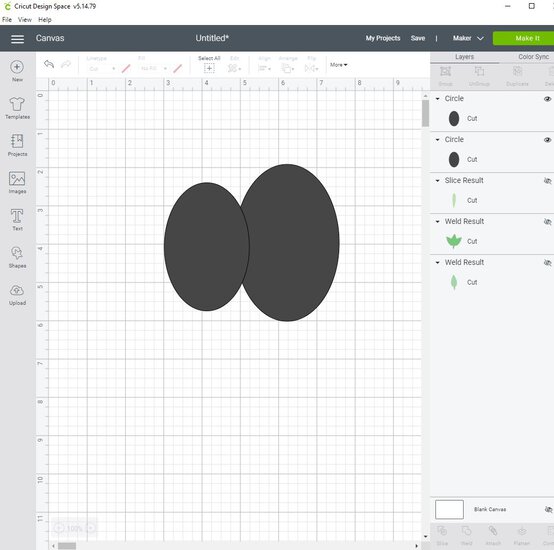The height and width of the screenshot is (550, 554).
Task: Open the More toolbar dropdown
Action: [338, 65]
